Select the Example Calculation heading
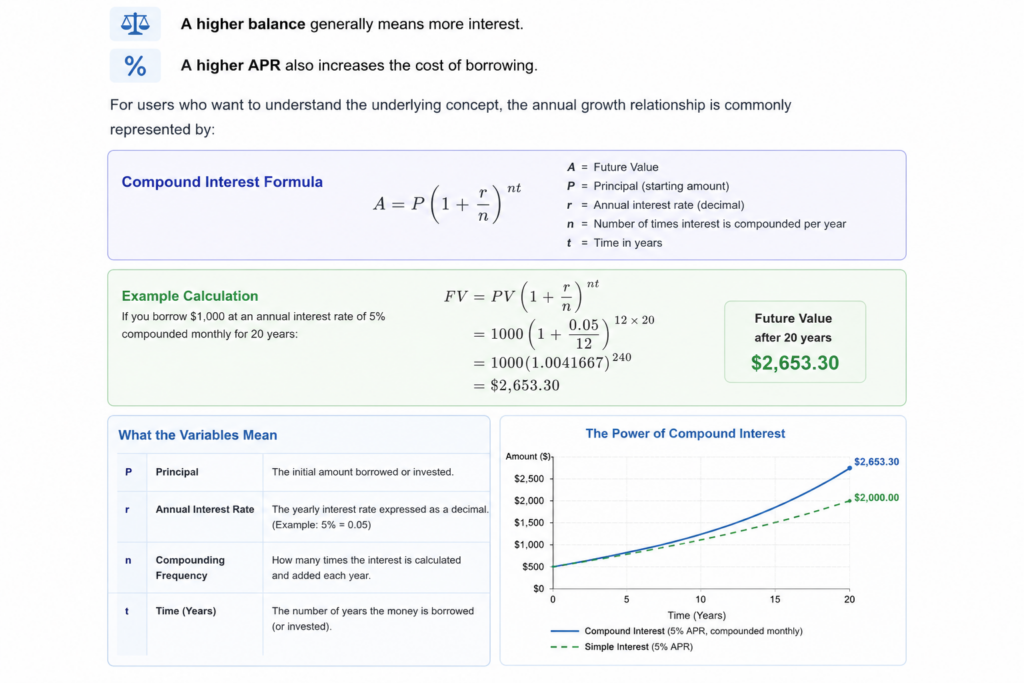This screenshot has width=1024, height=683. point(190,296)
